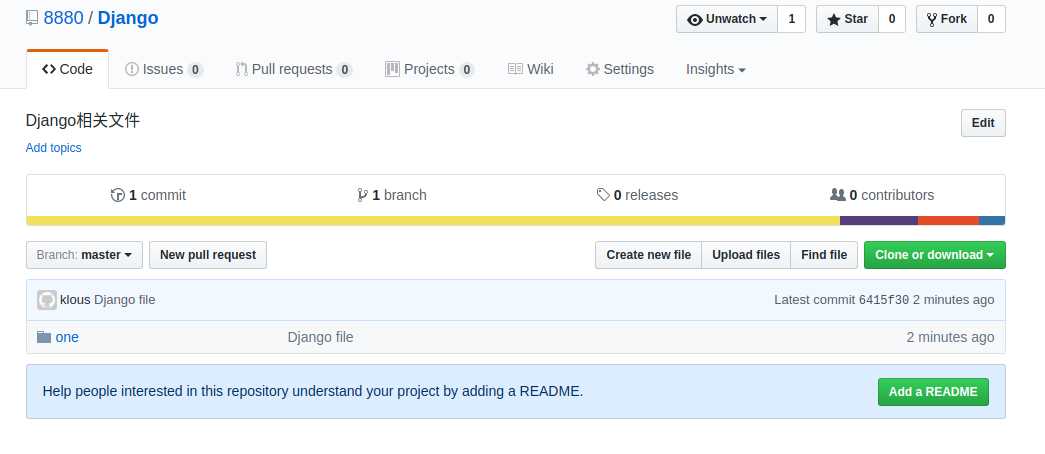The width and height of the screenshot is (1045, 454).
Task: Open the Wiki tab
Action: [x=530, y=69]
